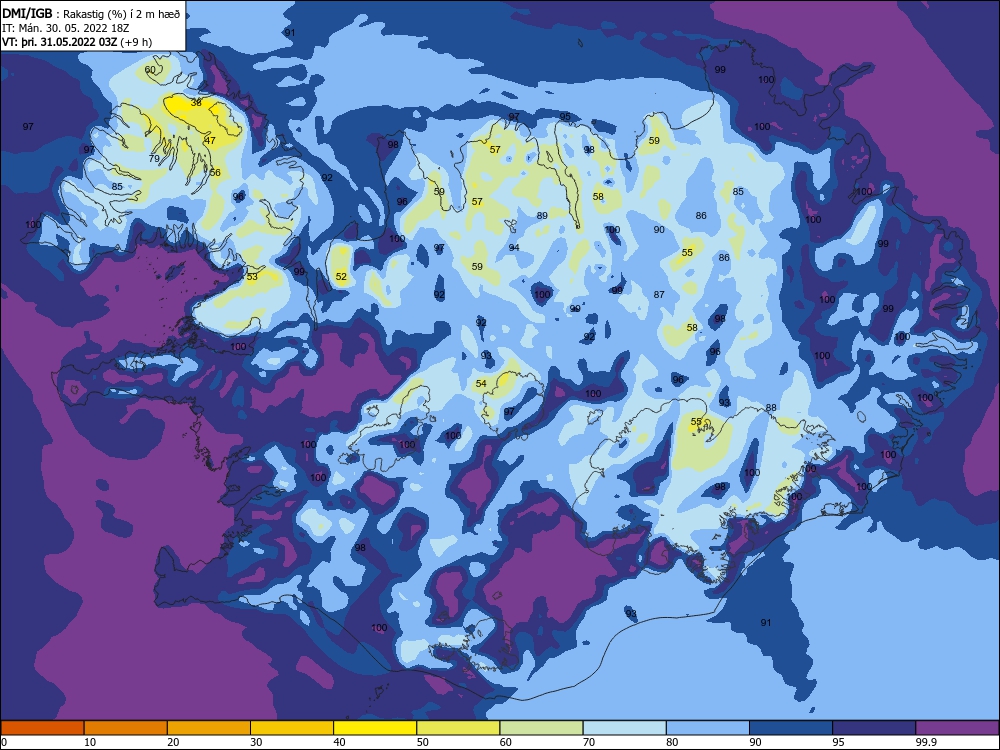Image resolution: width=1000 pixels, height=750 pixels.
Task: Choose the pale blue 70–80 legend swatch
Action: click(625, 728)
